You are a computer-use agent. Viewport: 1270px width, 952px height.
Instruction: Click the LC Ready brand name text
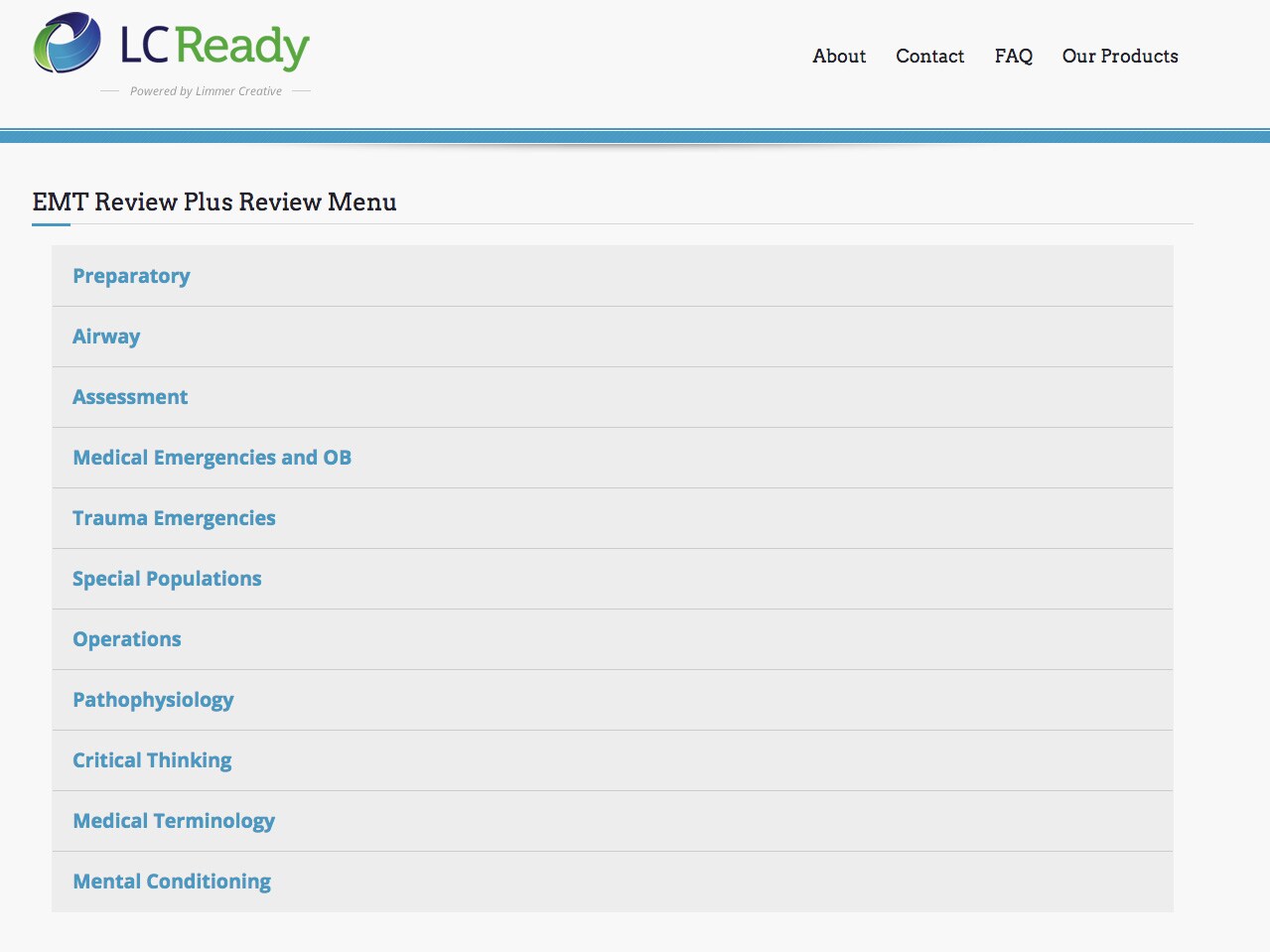(214, 46)
